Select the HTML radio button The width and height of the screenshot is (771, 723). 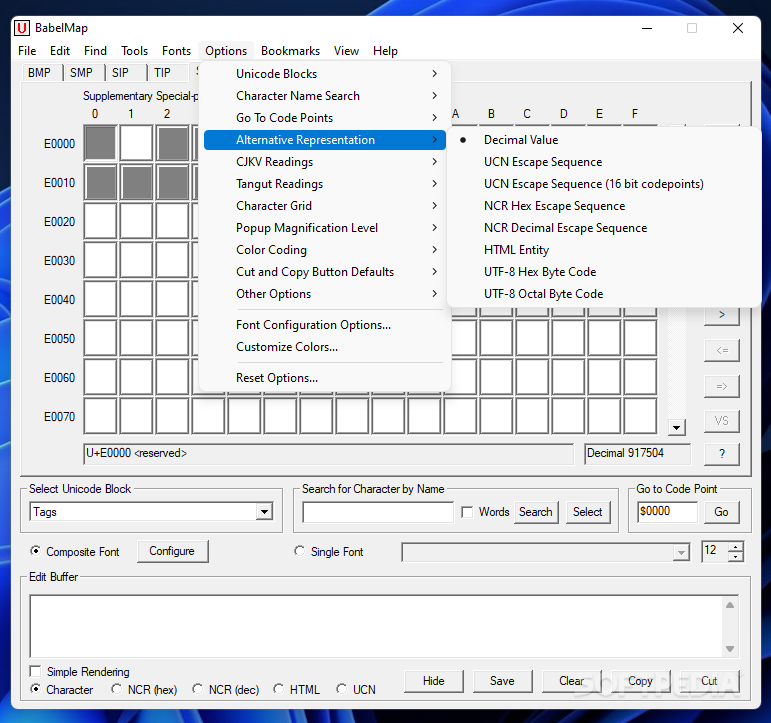[279, 689]
